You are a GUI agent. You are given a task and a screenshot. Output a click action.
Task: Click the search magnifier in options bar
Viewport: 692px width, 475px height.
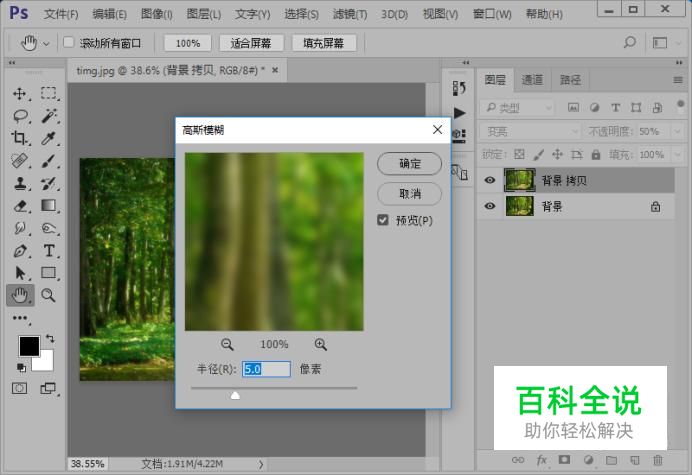pyautogui.click(x=629, y=43)
